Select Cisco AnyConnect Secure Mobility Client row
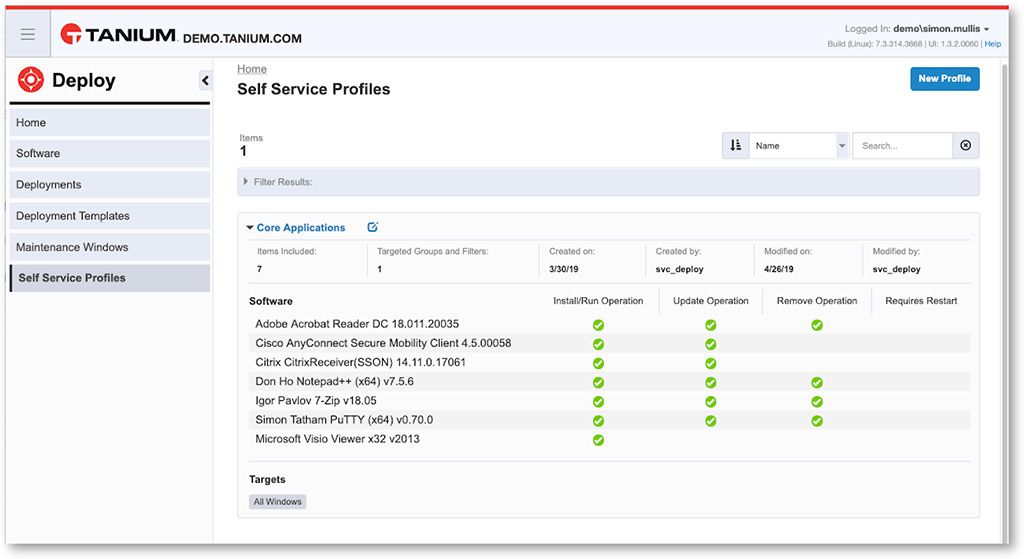Image resolution: width=1024 pixels, height=559 pixels. [x=609, y=343]
